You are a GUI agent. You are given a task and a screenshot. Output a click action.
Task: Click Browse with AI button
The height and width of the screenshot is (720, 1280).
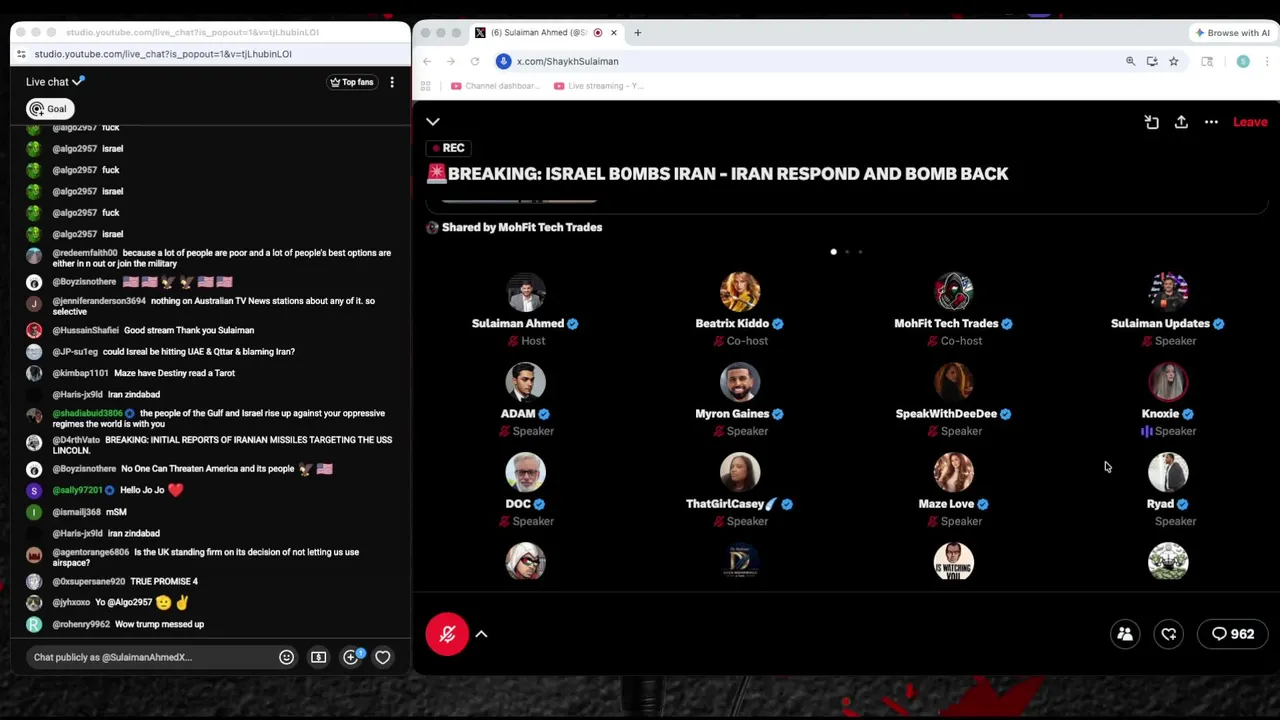pos(1232,33)
